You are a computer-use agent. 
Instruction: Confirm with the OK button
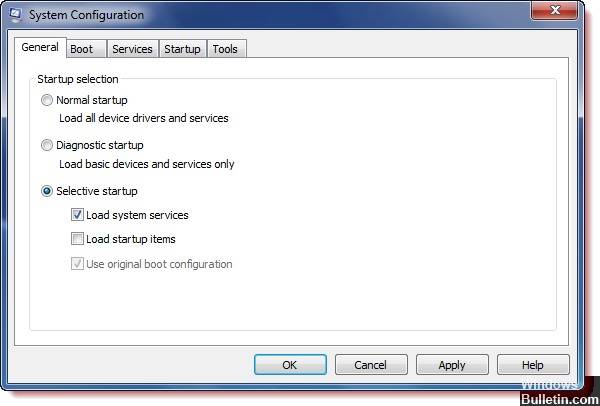coord(290,365)
